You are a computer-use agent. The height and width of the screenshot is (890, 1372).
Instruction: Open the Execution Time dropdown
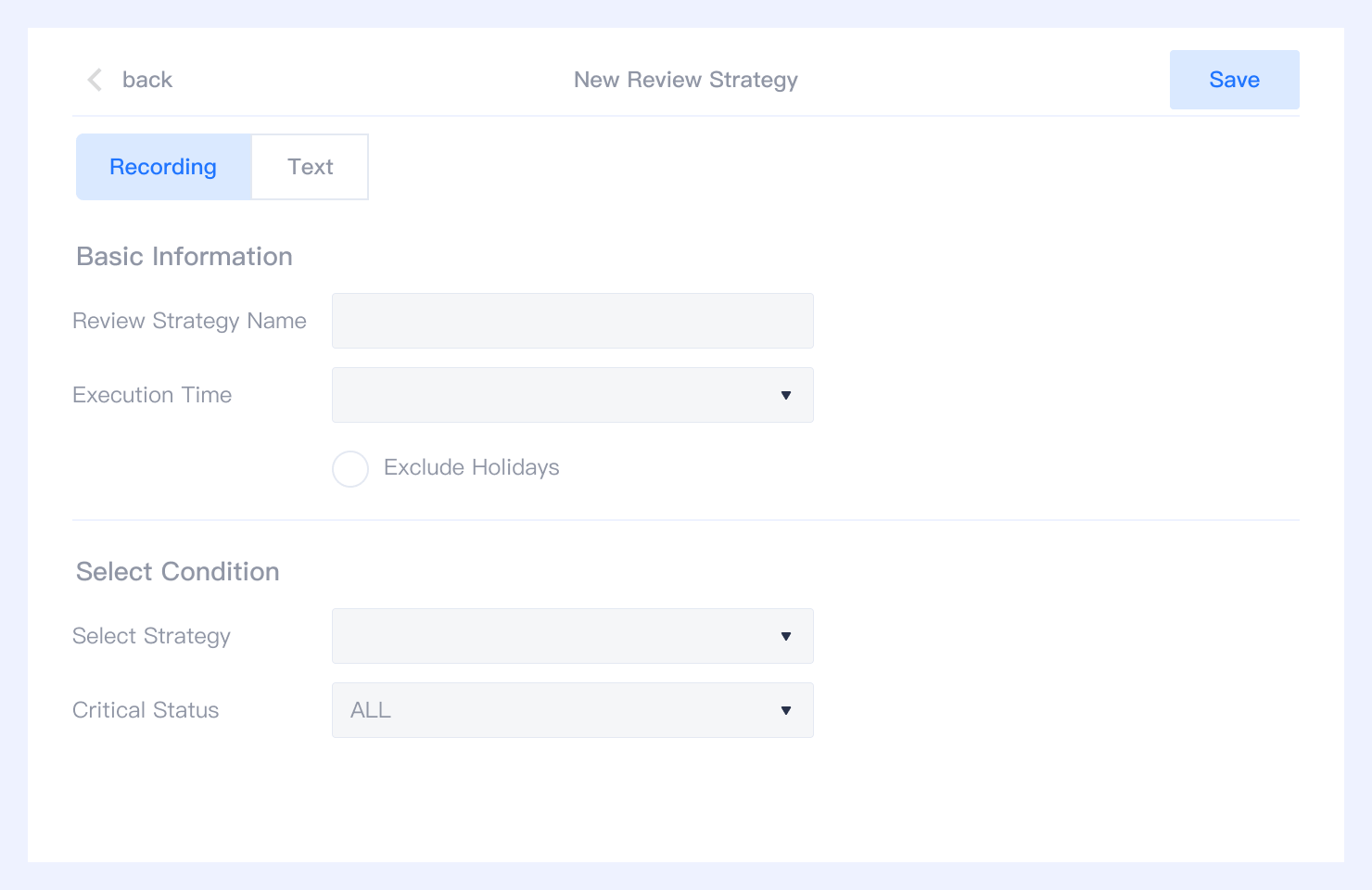[572, 395]
